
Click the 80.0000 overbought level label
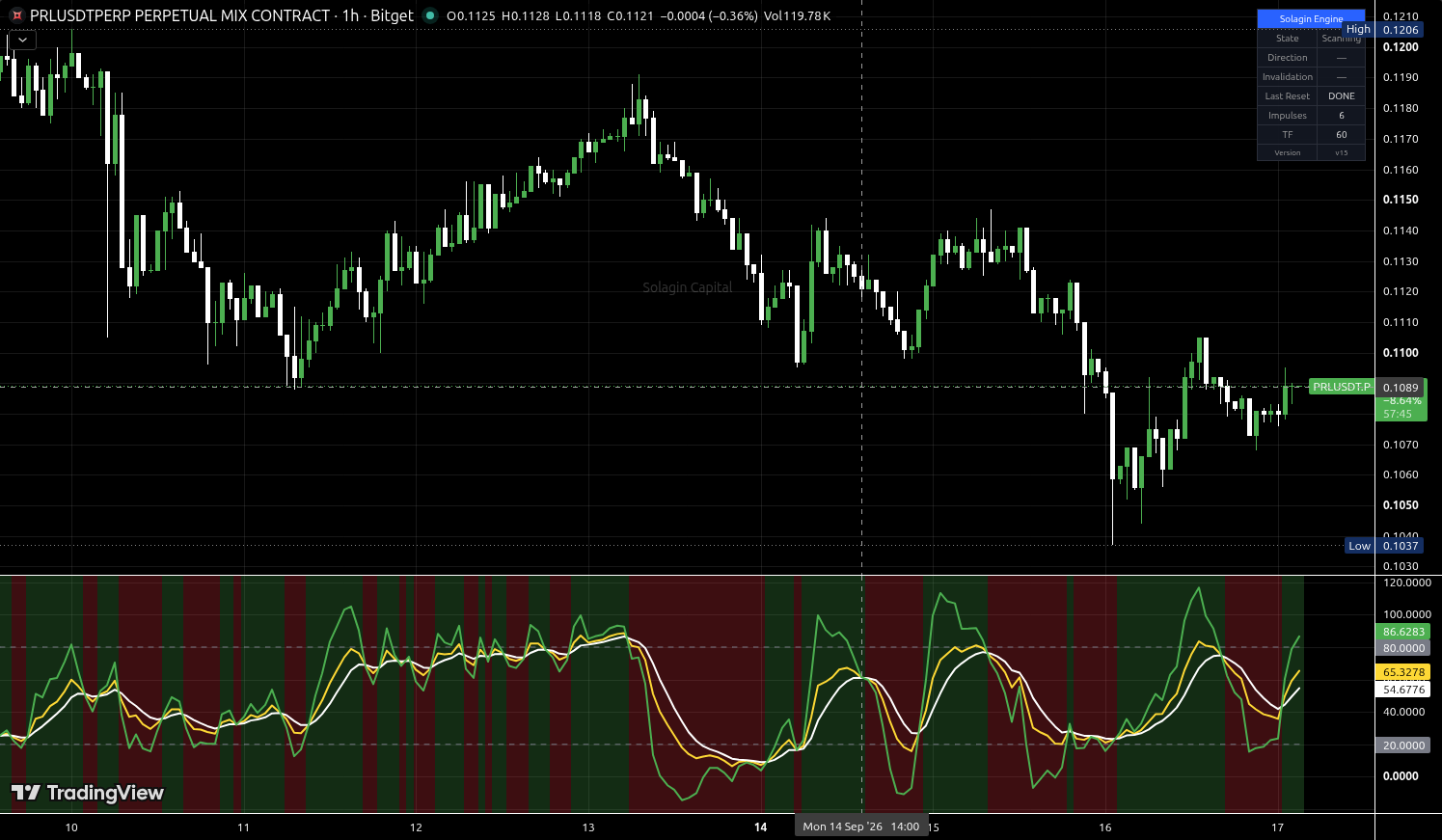click(1403, 648)
